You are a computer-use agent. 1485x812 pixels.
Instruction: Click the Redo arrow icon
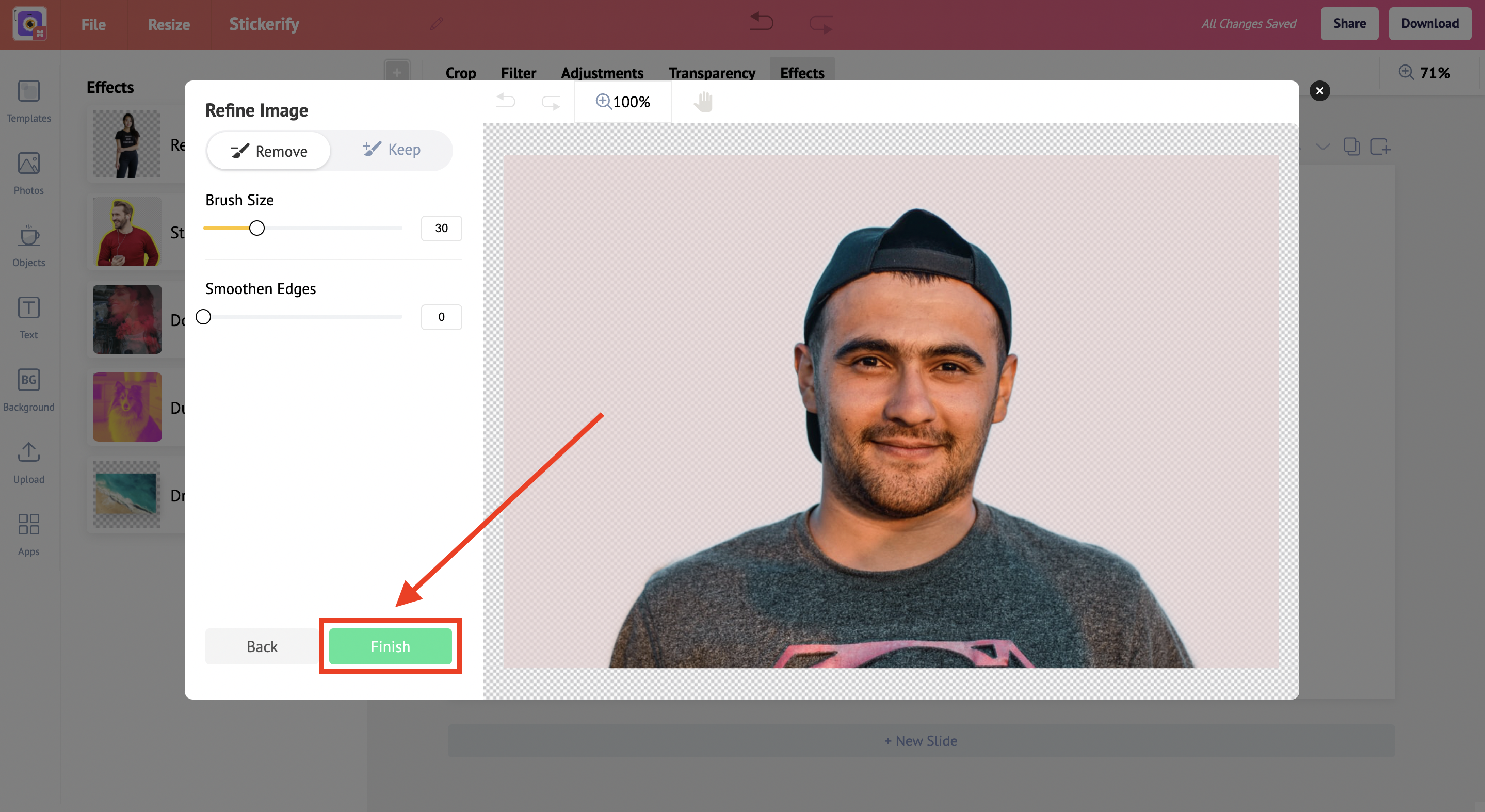click(x=551, y=101)
